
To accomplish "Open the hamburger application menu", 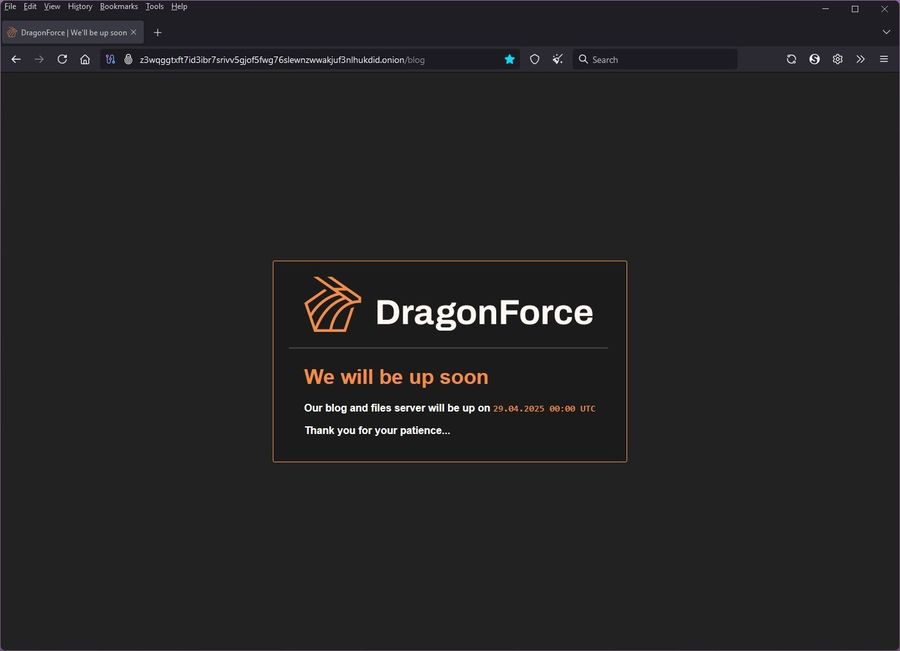I will point(884,59).
